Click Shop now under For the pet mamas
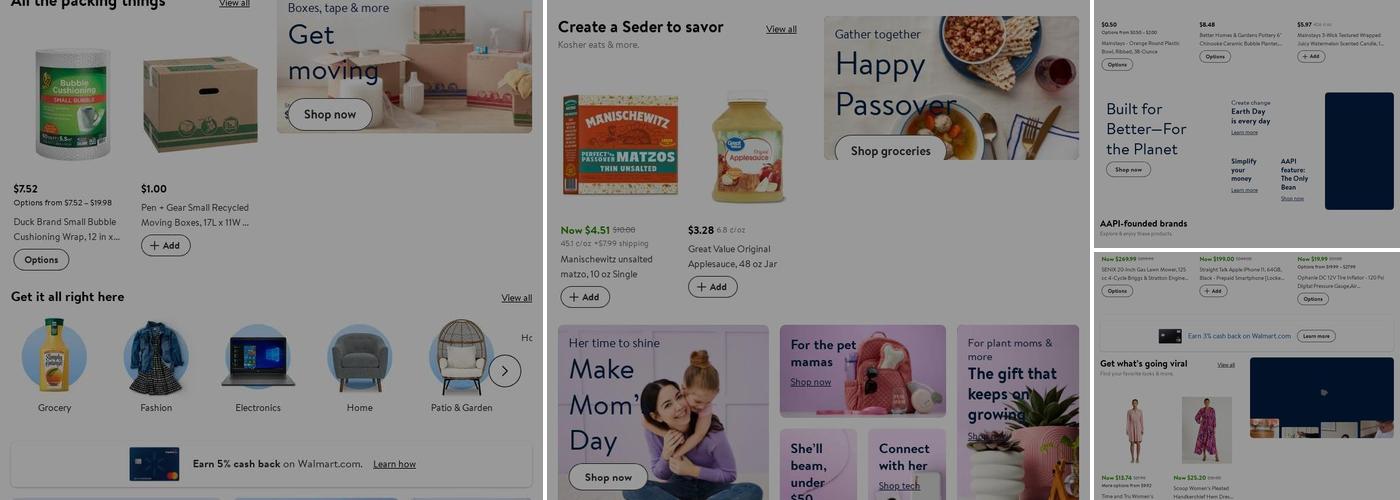The width and height of the screenshot is (1400, 500). tap(810, 382)
